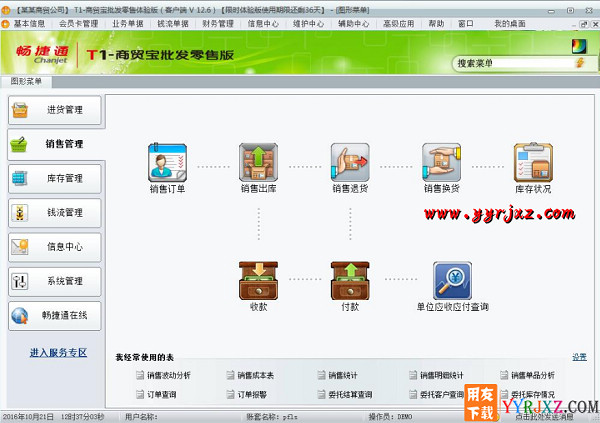The width and height of the screenshot is (600, 423).
Task: Select 钱流管理 in the sidebar
Action: 55,213
